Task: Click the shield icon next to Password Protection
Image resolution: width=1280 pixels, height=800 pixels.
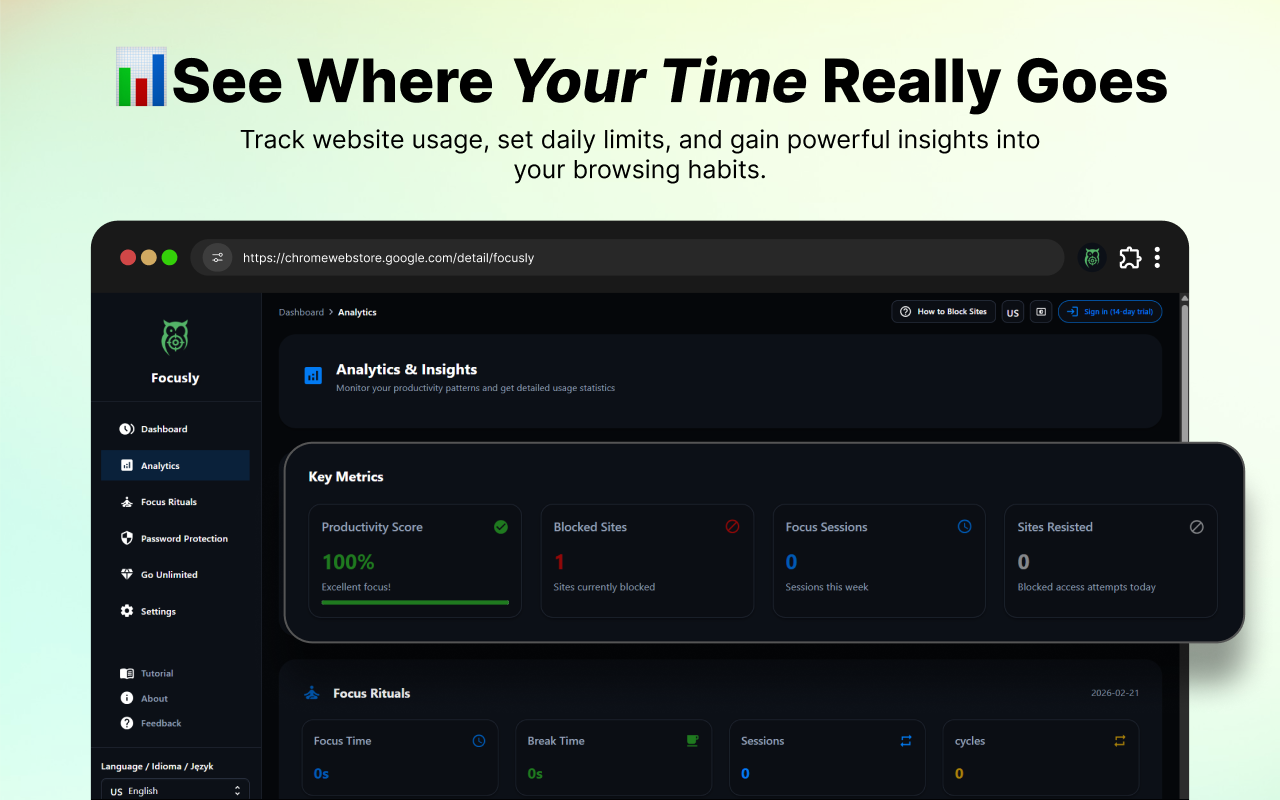Action: (127, 538)
